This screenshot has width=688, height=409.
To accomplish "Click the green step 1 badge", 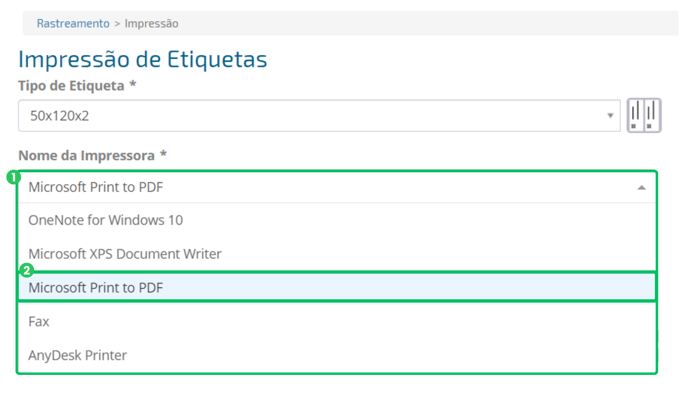I will [x=14, y=177].
